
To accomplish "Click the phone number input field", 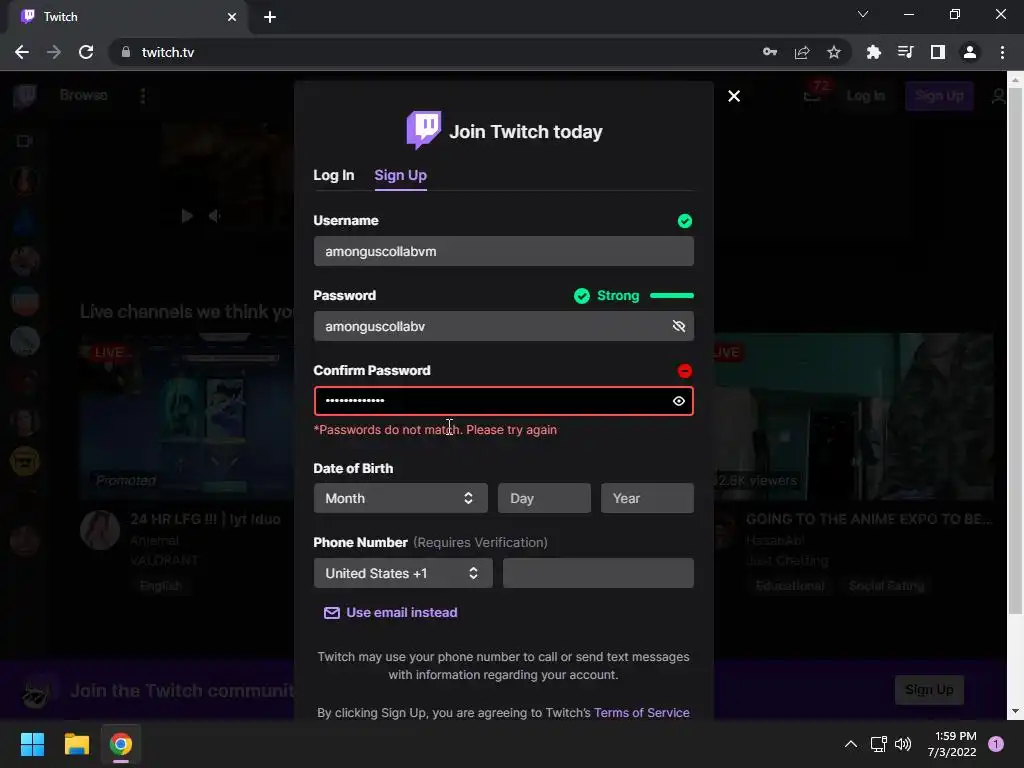I will pos(598,573).
